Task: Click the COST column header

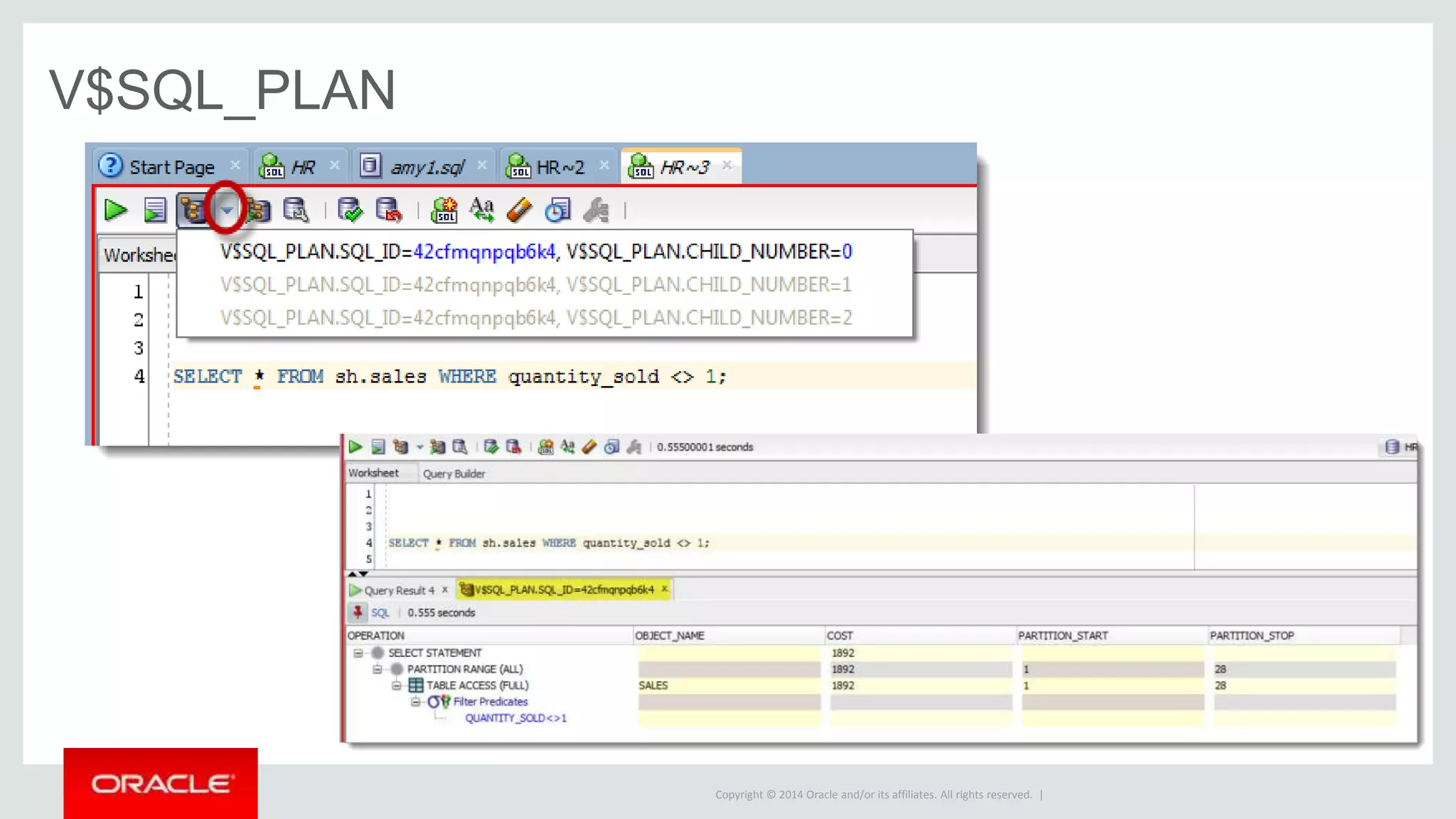Action: coord(840,636)
